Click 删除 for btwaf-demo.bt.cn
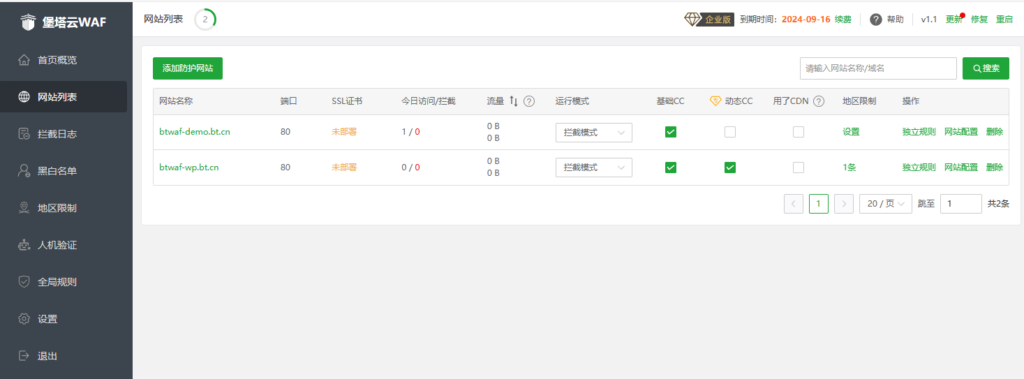Screen dimensions: 1024x379 coord(995,132)
